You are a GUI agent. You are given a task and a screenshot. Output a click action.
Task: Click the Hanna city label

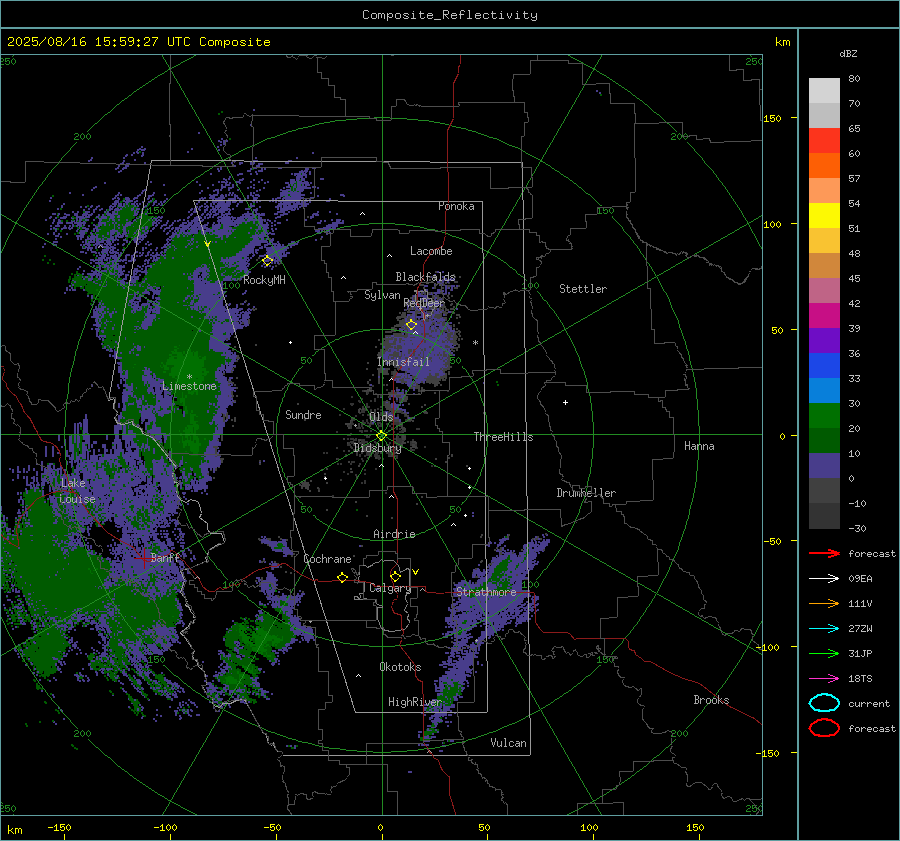pos(699,446)
